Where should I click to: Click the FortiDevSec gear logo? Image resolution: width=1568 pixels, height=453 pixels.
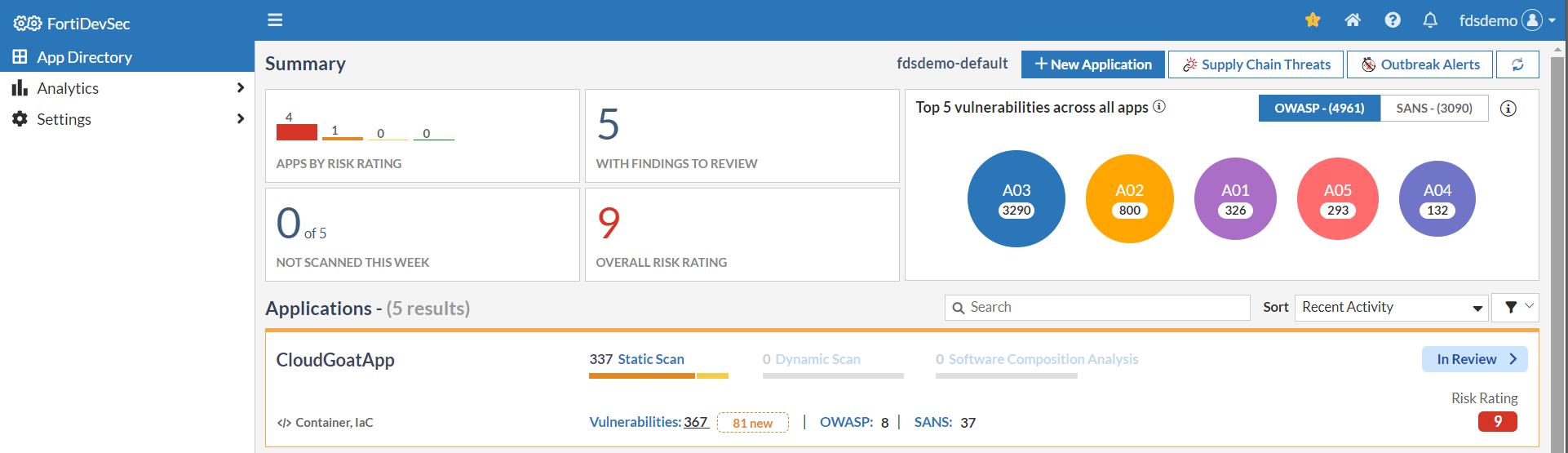click(27, 24)
